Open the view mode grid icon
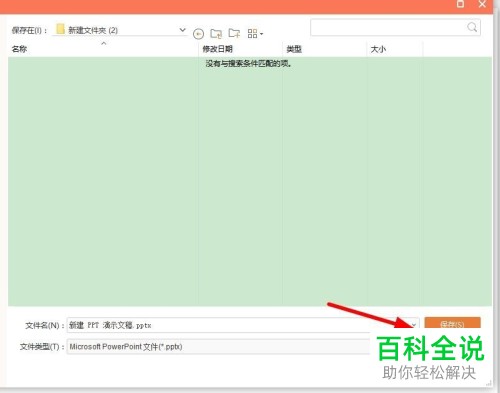Viewport: 500px width, 393px height. coord(252,34)
